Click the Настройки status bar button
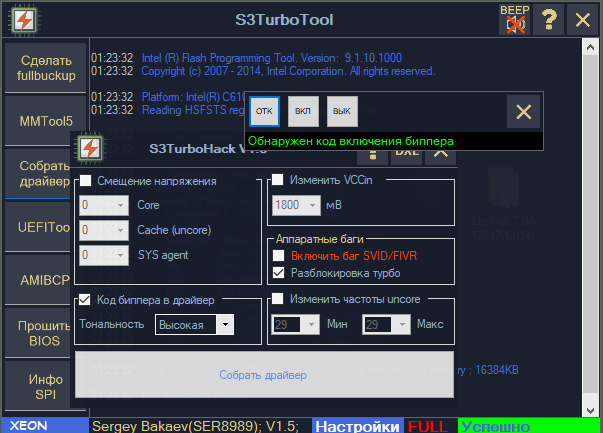 [358, 426]
